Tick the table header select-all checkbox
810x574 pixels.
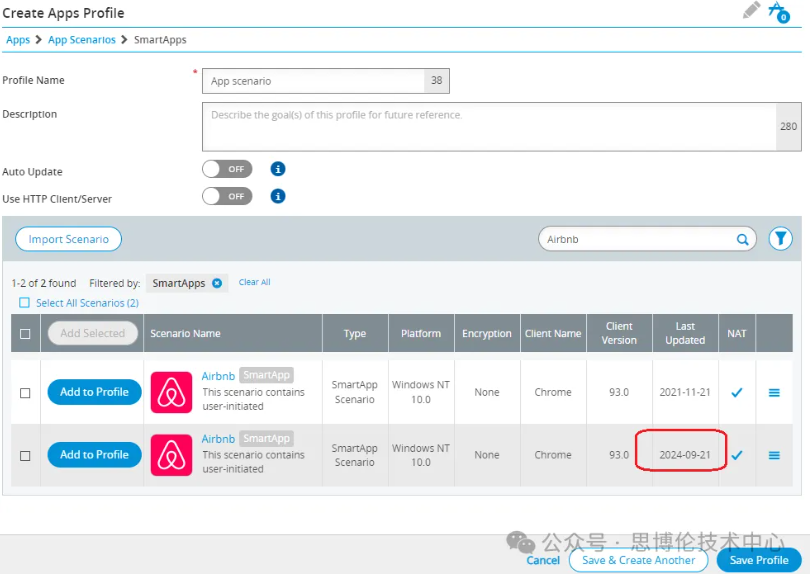pyautogui.click(x=25, y=334)
